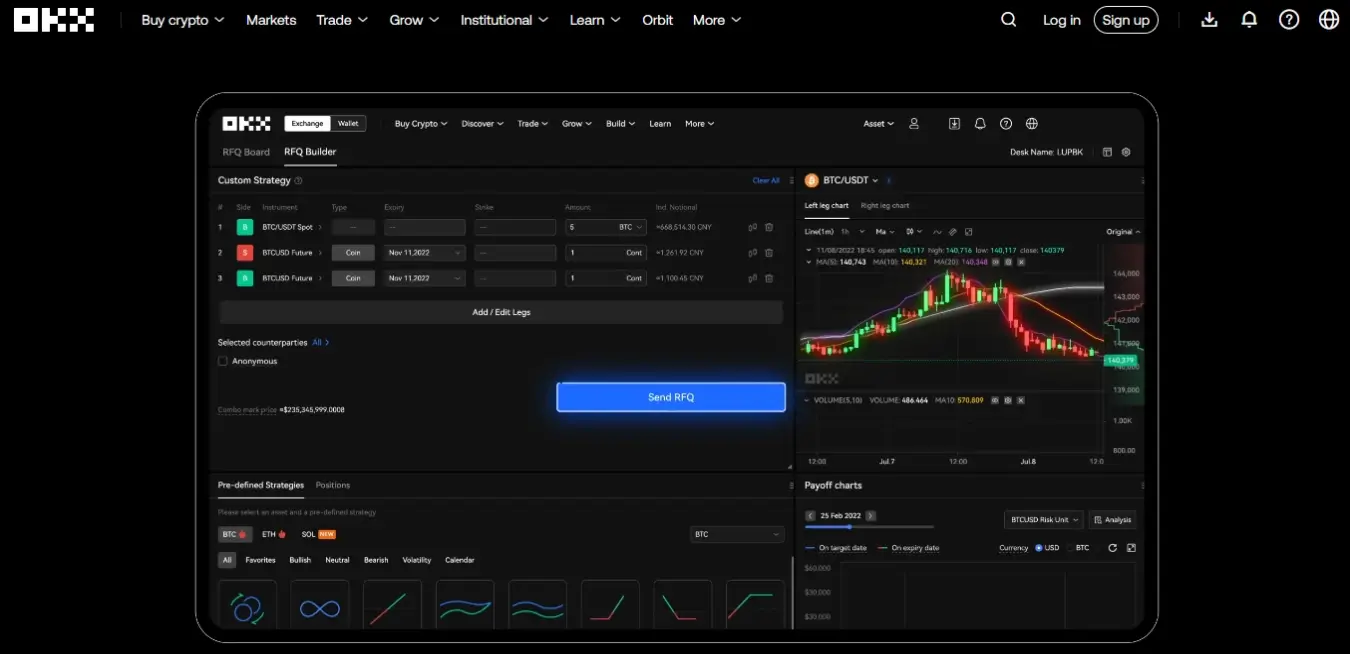Click the Sign up button
This screenshot has width=1350, height=654.
tap(1126, 20)
